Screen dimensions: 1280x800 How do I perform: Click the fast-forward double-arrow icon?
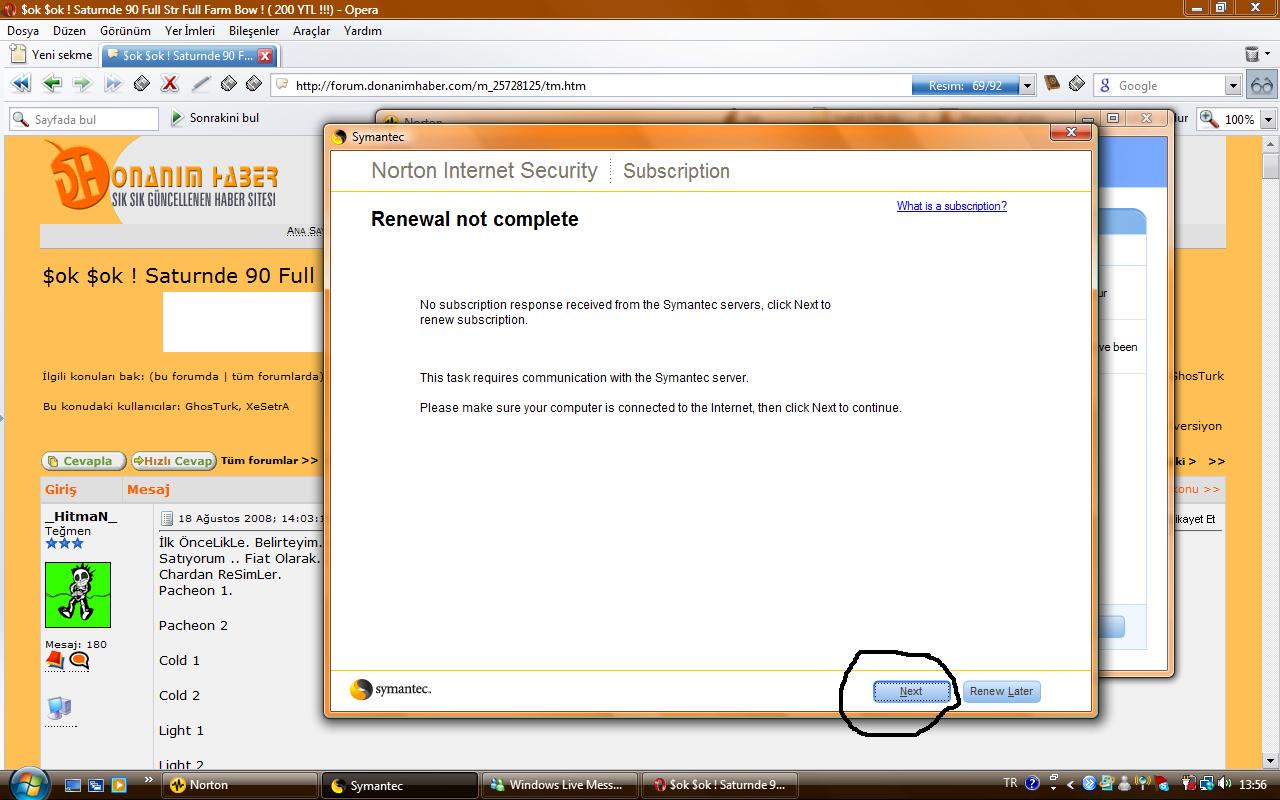click(113, 85)
